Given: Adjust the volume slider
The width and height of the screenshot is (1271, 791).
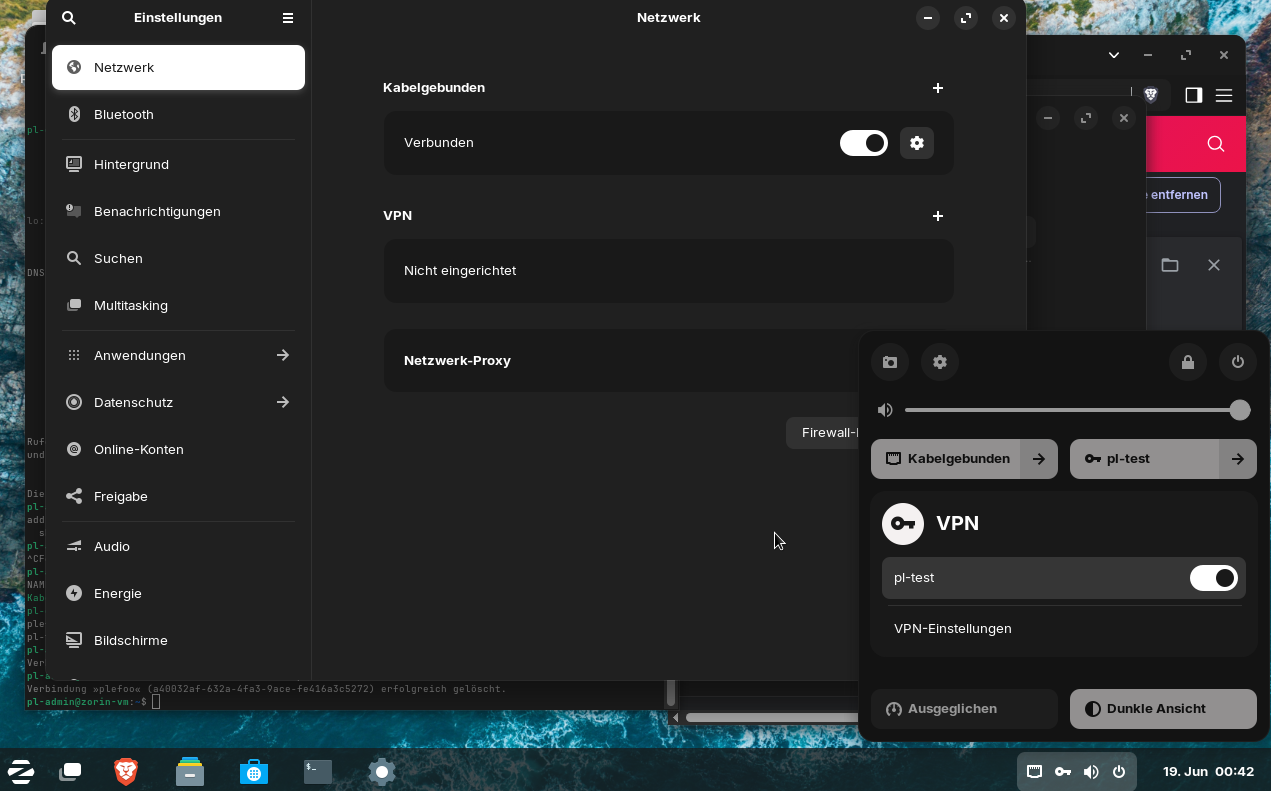Looking at the screenshot, I should tap(1072, 410).
